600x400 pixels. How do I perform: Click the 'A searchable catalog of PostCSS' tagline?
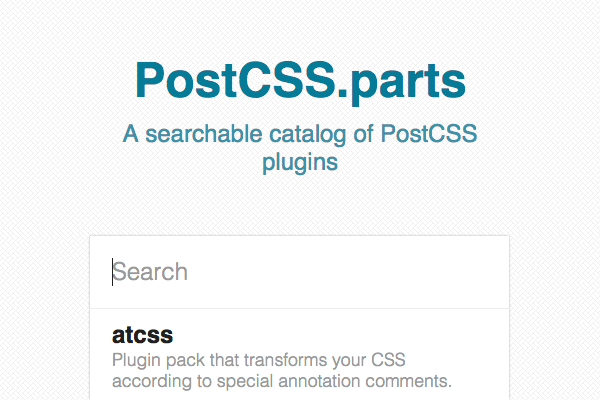(300, 134)
